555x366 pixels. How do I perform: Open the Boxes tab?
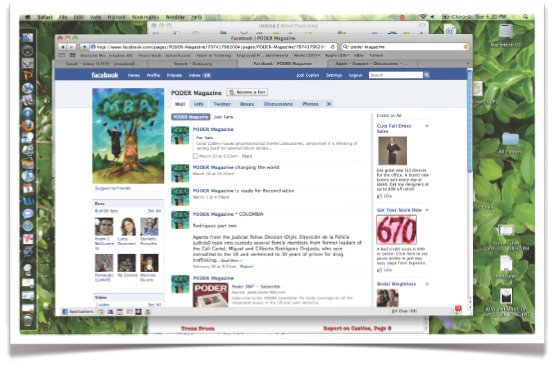[247, 104]
